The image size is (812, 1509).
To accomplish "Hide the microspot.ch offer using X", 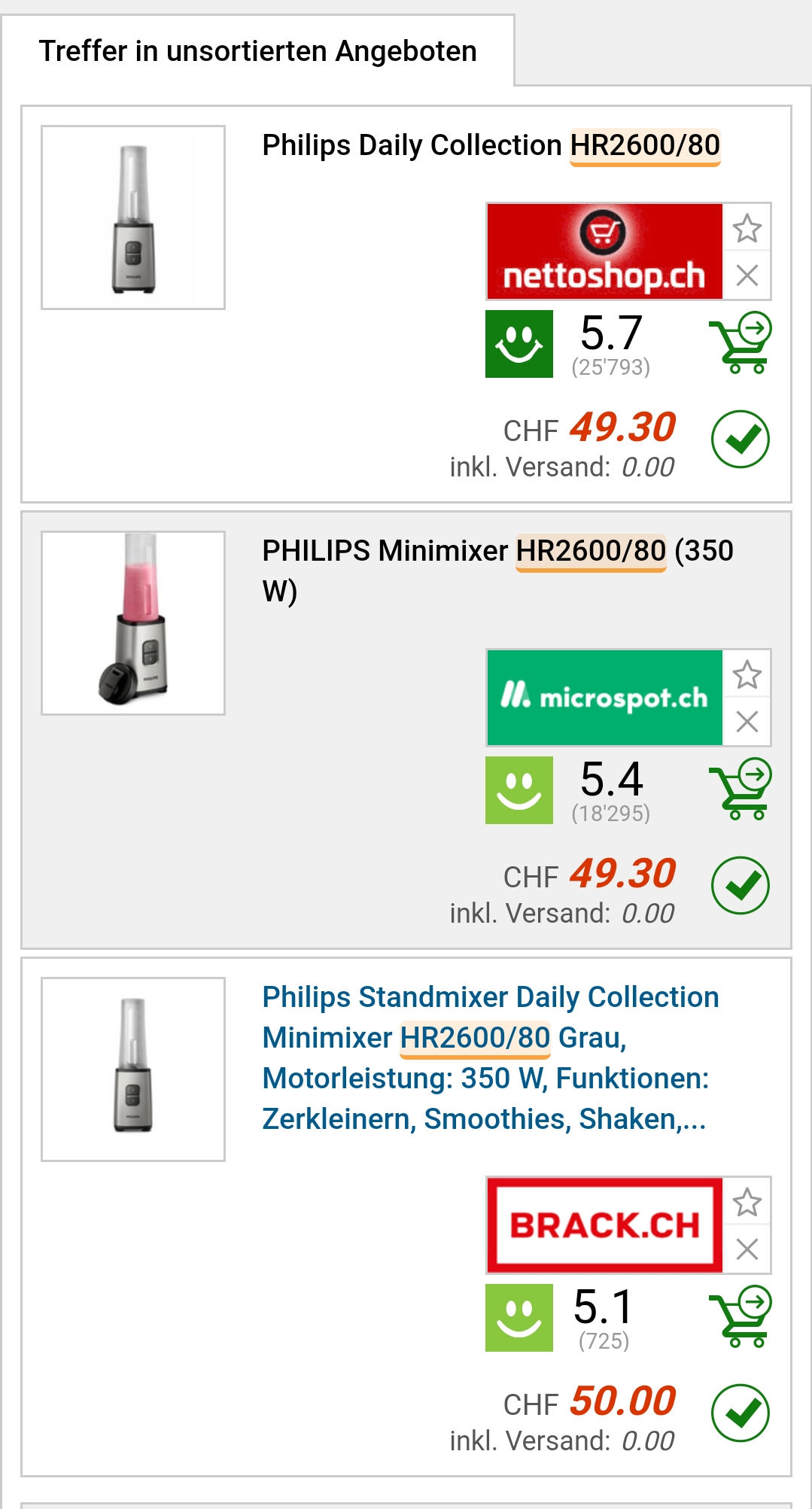I will pyautogui.click(x=747, y=722).
